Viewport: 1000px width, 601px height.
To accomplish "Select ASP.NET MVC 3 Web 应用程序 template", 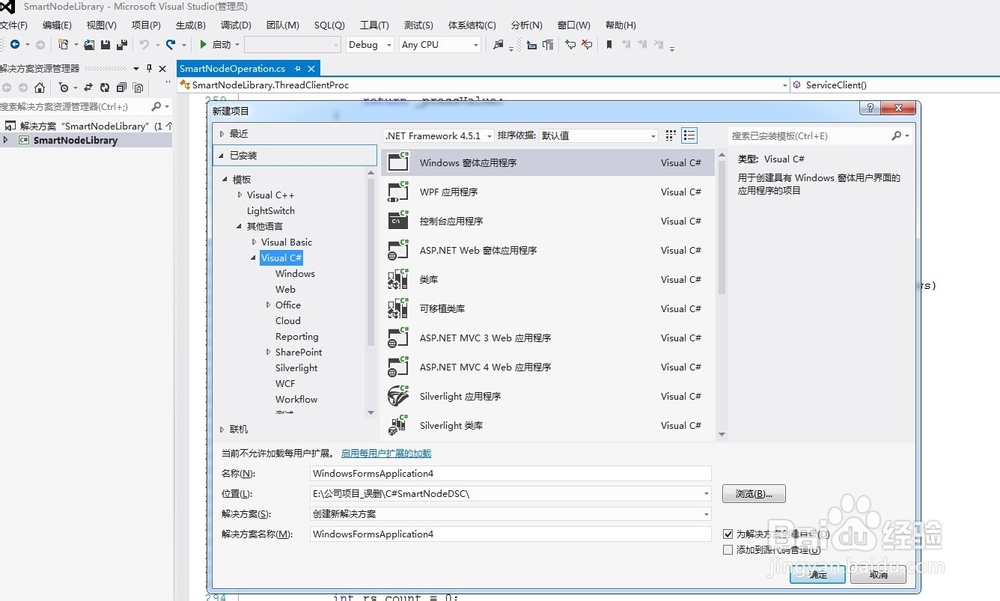I will click(548, 338).
